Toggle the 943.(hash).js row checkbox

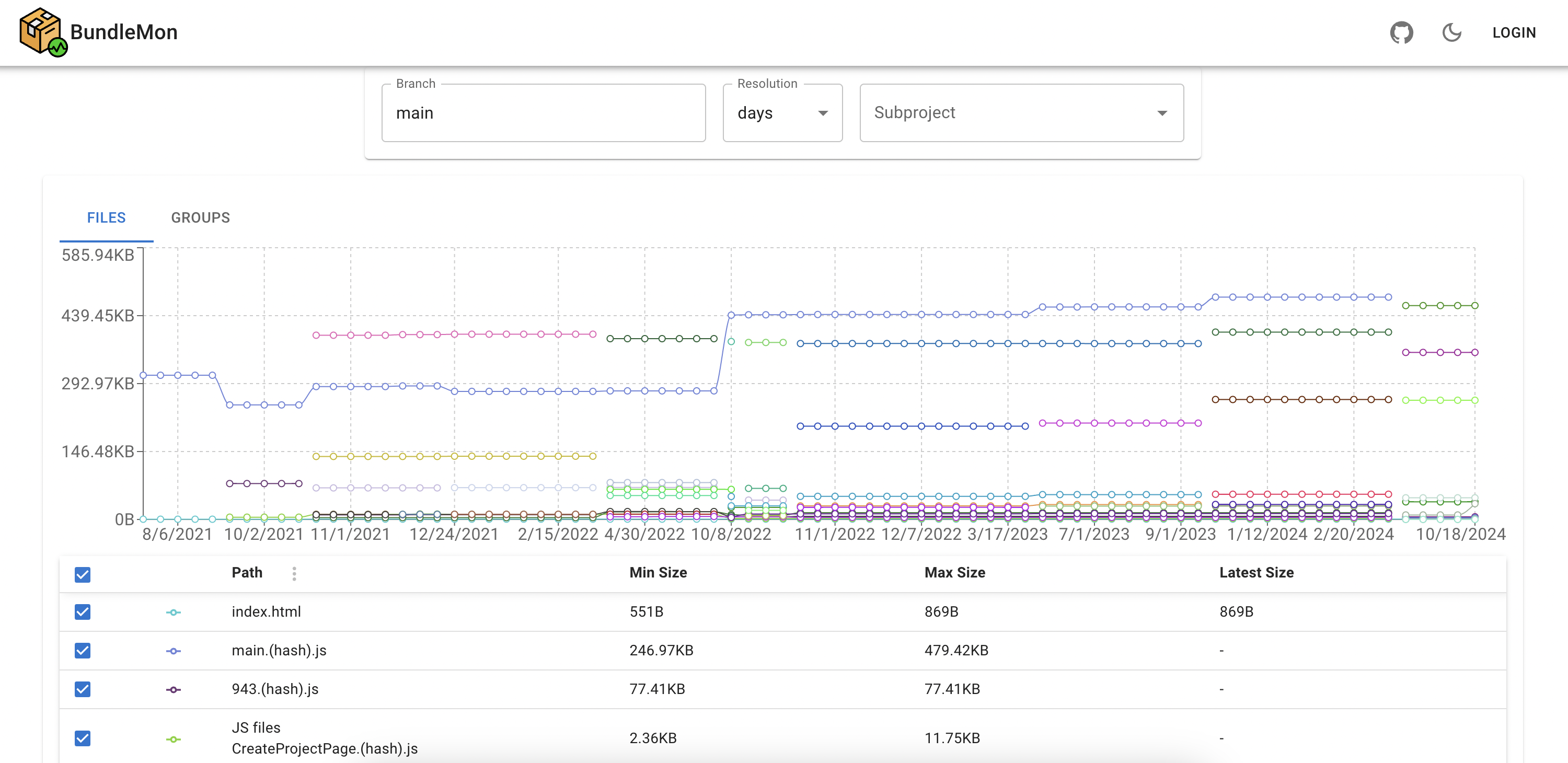[83, 689]
